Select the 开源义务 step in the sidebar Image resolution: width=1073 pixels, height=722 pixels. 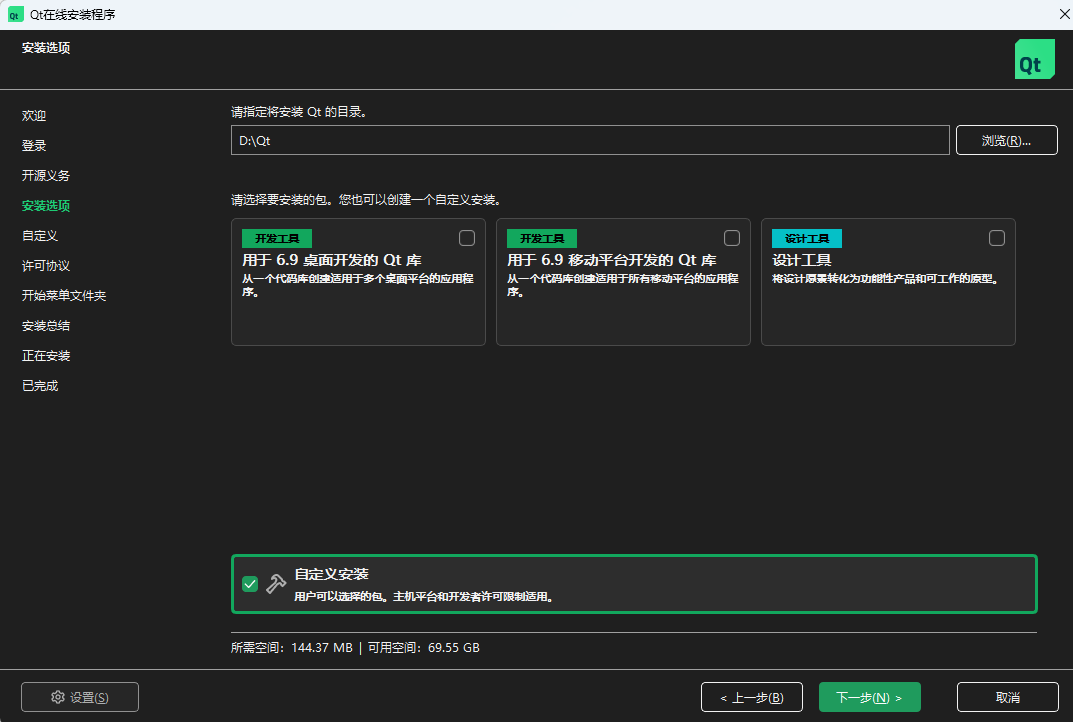[x=46, y=176]
